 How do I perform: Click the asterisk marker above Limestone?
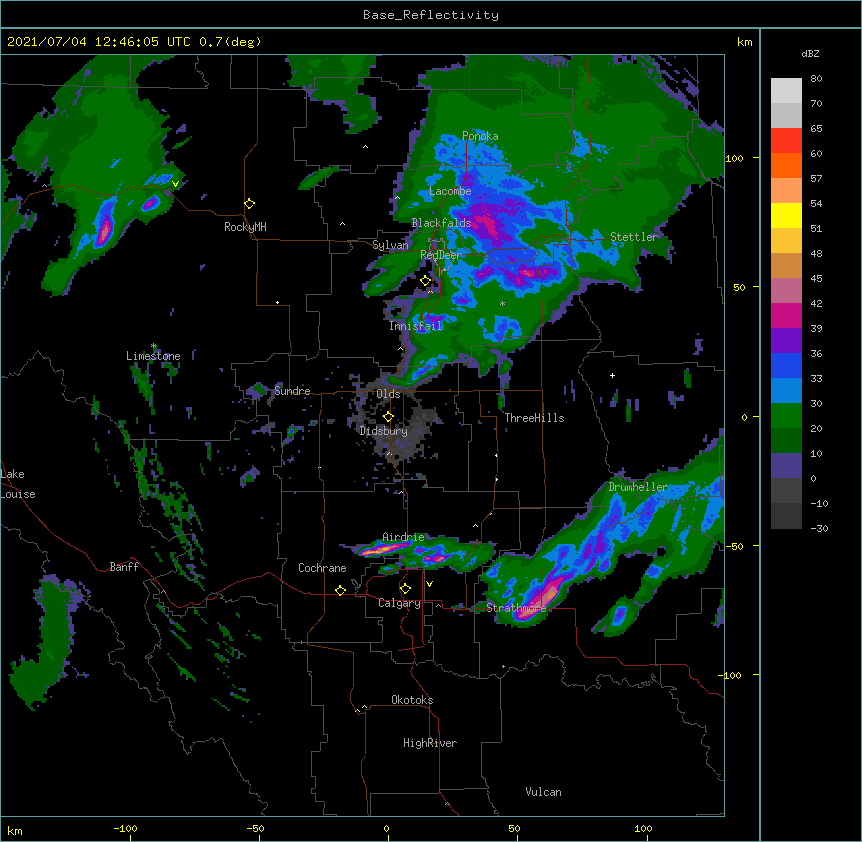(x=154, y=346)
